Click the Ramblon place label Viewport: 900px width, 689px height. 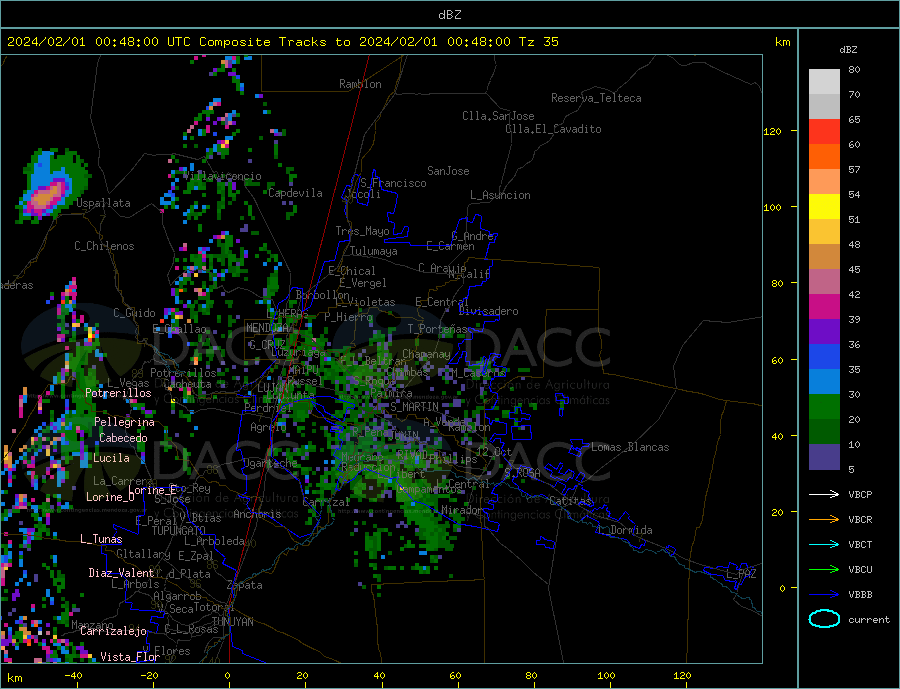360,84
